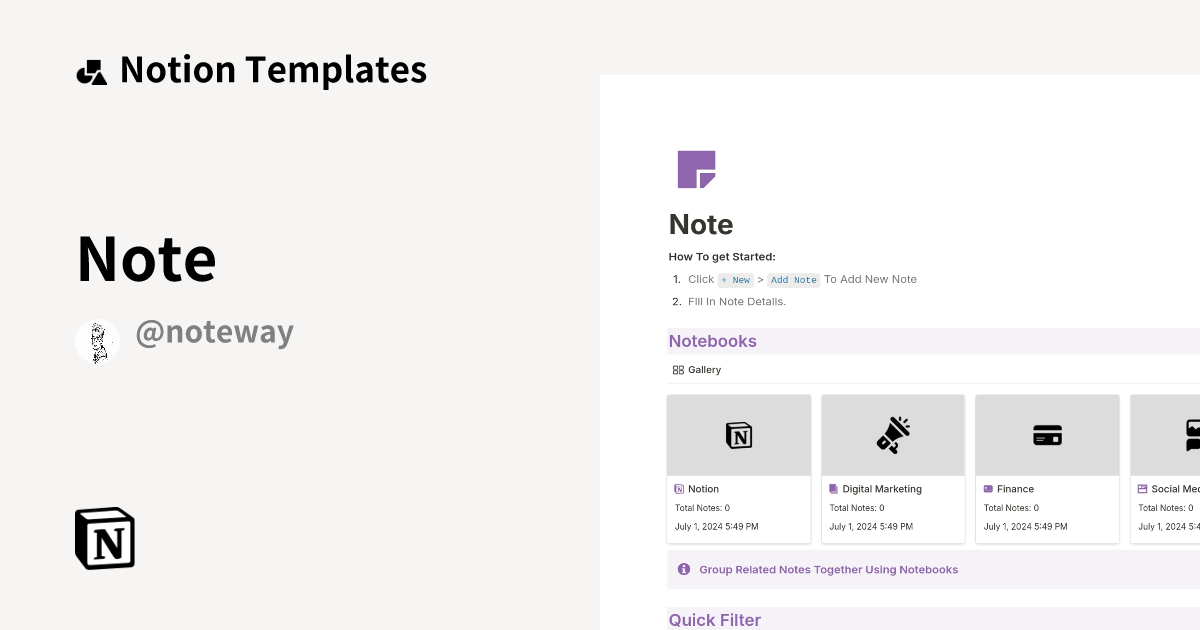Click the Social Media notebook cover icon

pos(1193,434)
